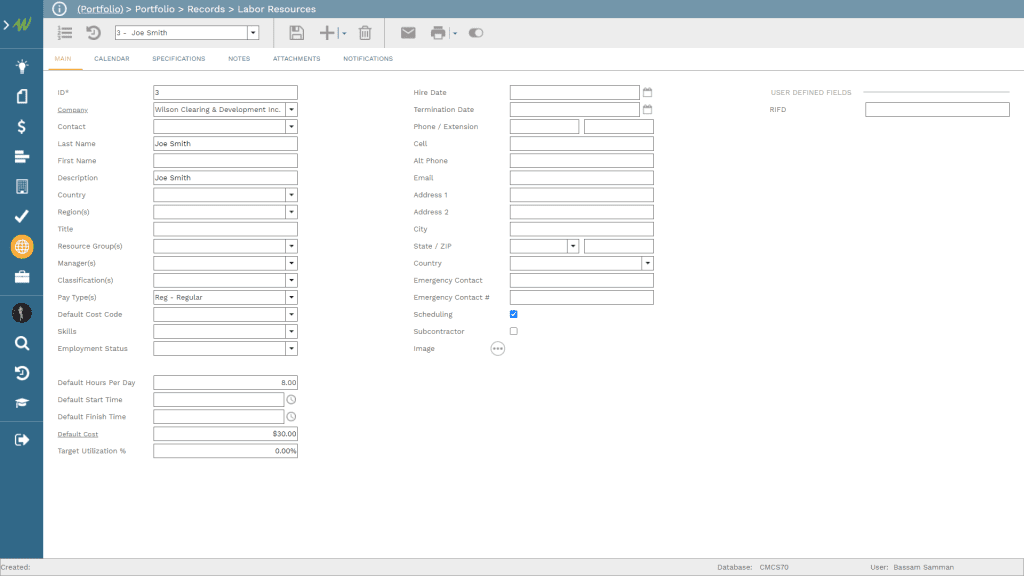Open the dollar sign cost module
This screenshot has height=576, width=1024.
tap(22, 127)
